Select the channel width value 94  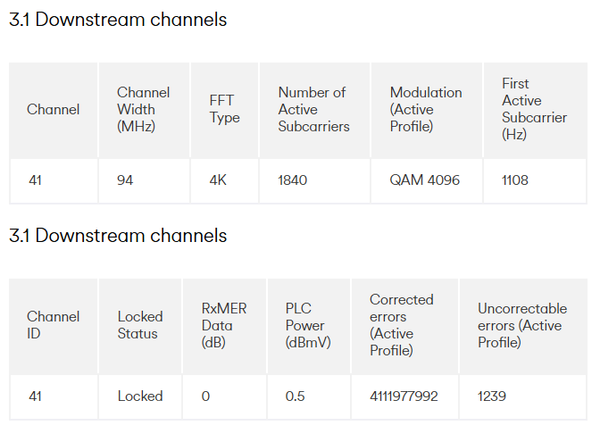pos(127,181)
